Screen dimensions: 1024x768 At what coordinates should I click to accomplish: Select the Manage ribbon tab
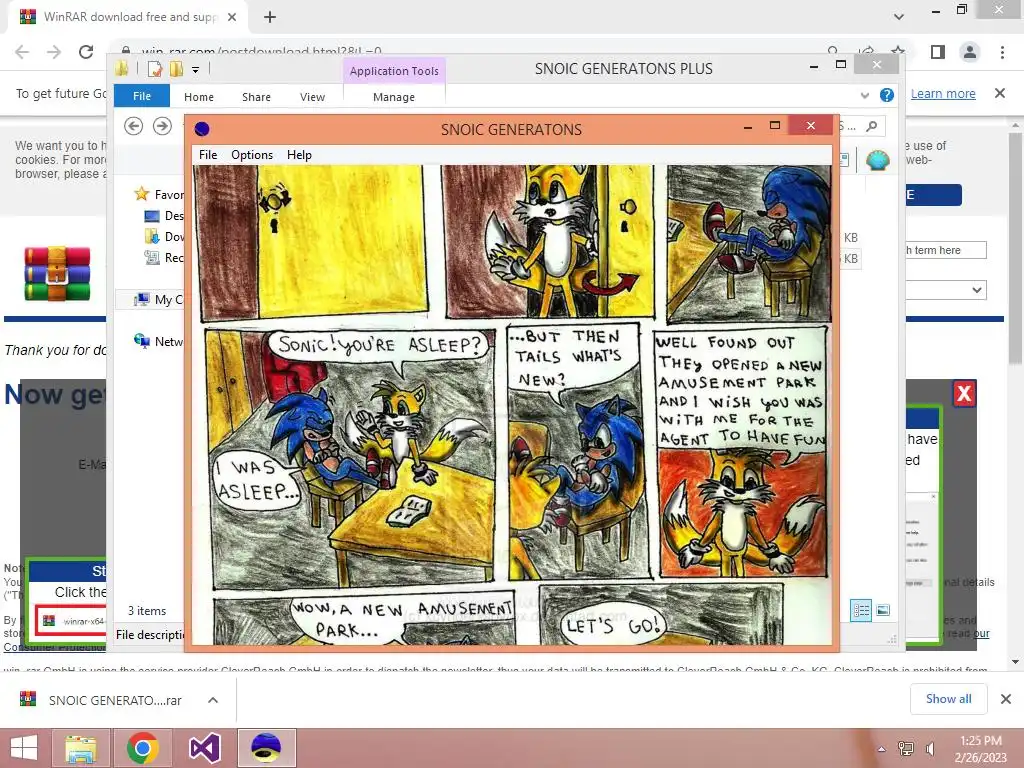pos(394,97)
